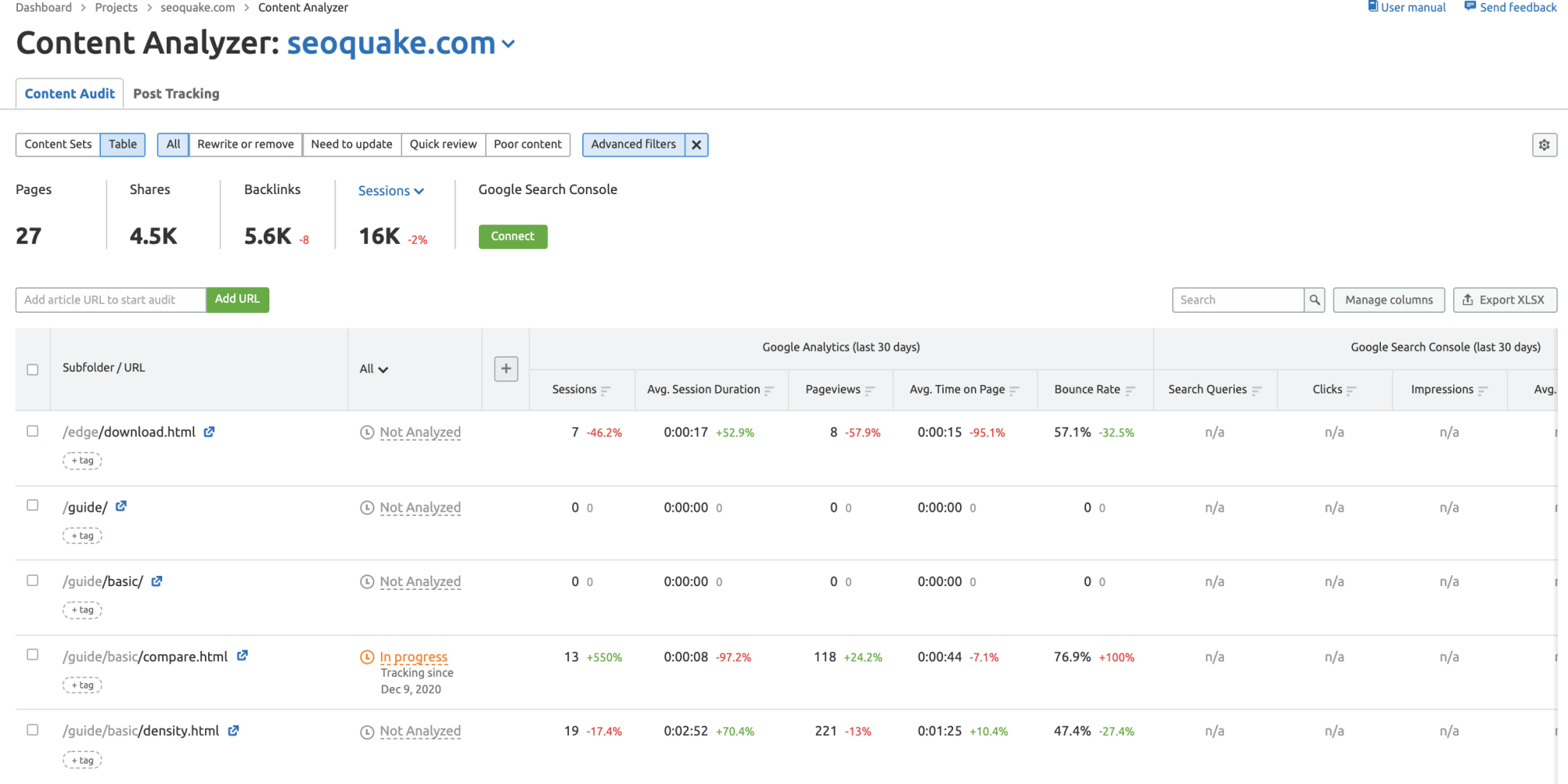Sort by Impressions column icon
The height and width of the screenshot is (784, 1568).
tap(1483, 390)
